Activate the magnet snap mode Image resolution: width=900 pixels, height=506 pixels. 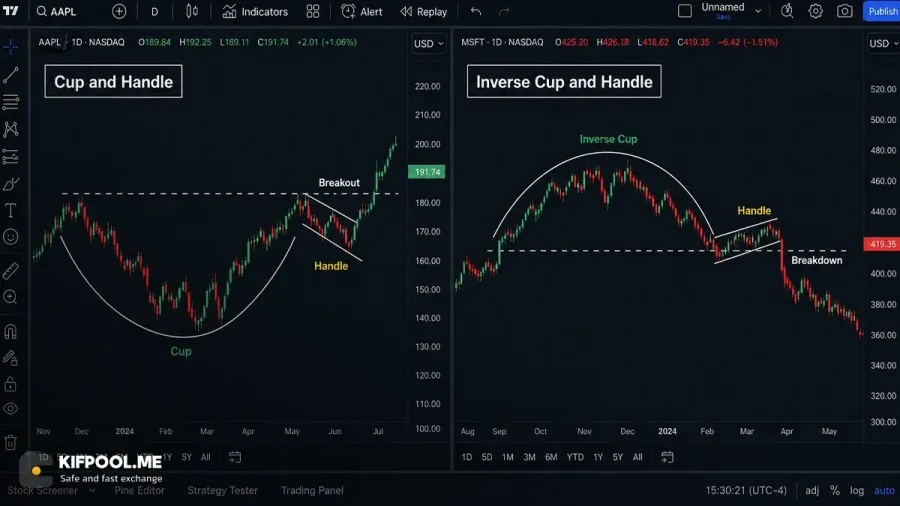coord(10,332)
